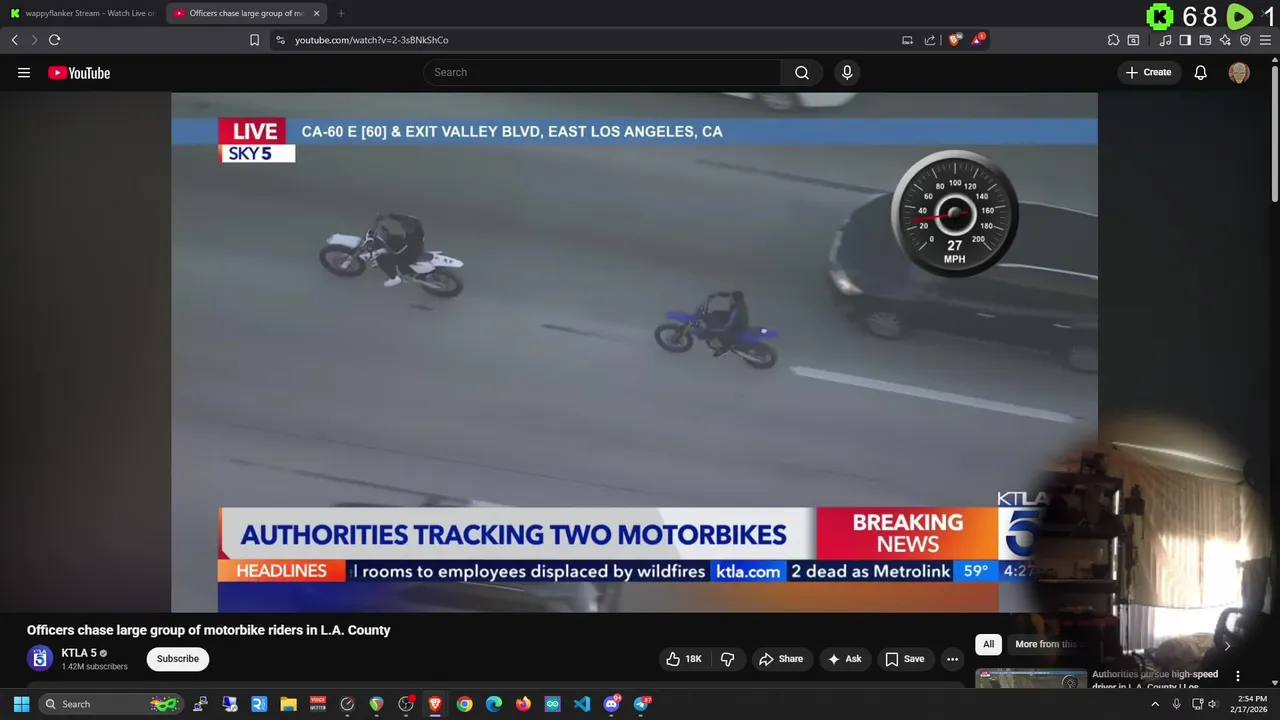Select More from this channel chip

tap(1045, 644)
